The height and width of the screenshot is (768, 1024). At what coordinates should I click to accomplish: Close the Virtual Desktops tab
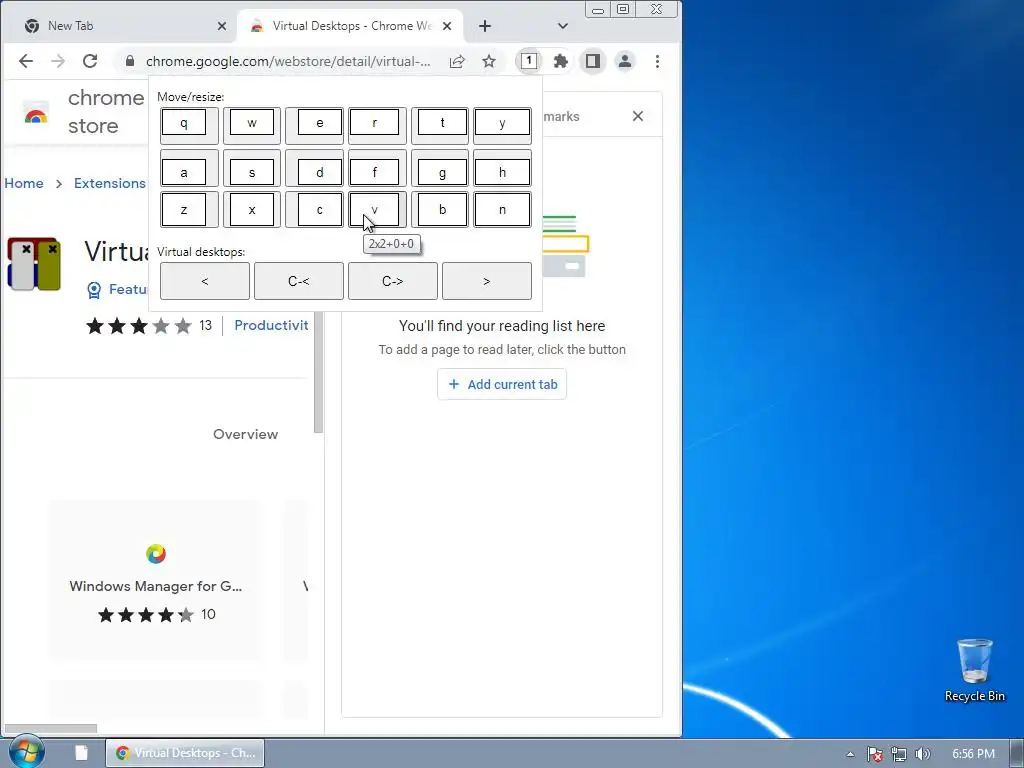(x=447, y=26)
